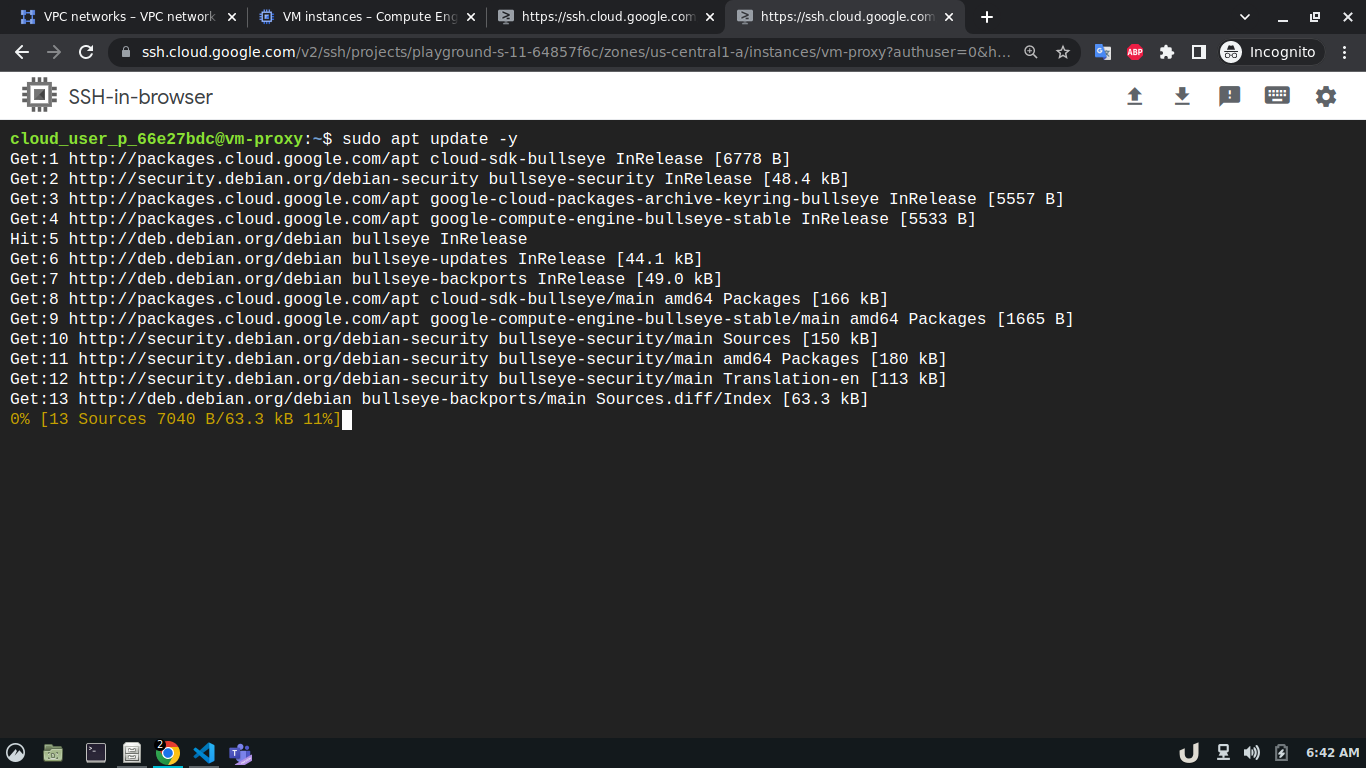This screenshot has height=768, width=1366.
Task: Upload a file to the VM
Action: [x=1134, y=96]
